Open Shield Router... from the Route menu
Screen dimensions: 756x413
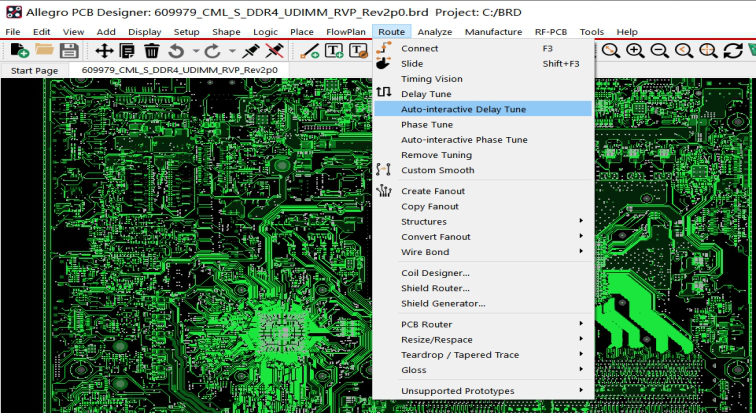tap(483, 288)
